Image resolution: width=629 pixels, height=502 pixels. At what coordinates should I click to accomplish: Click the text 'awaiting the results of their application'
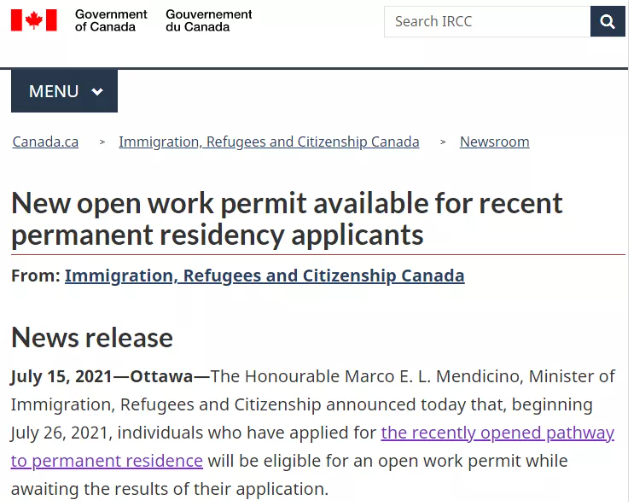pos(169,489)
